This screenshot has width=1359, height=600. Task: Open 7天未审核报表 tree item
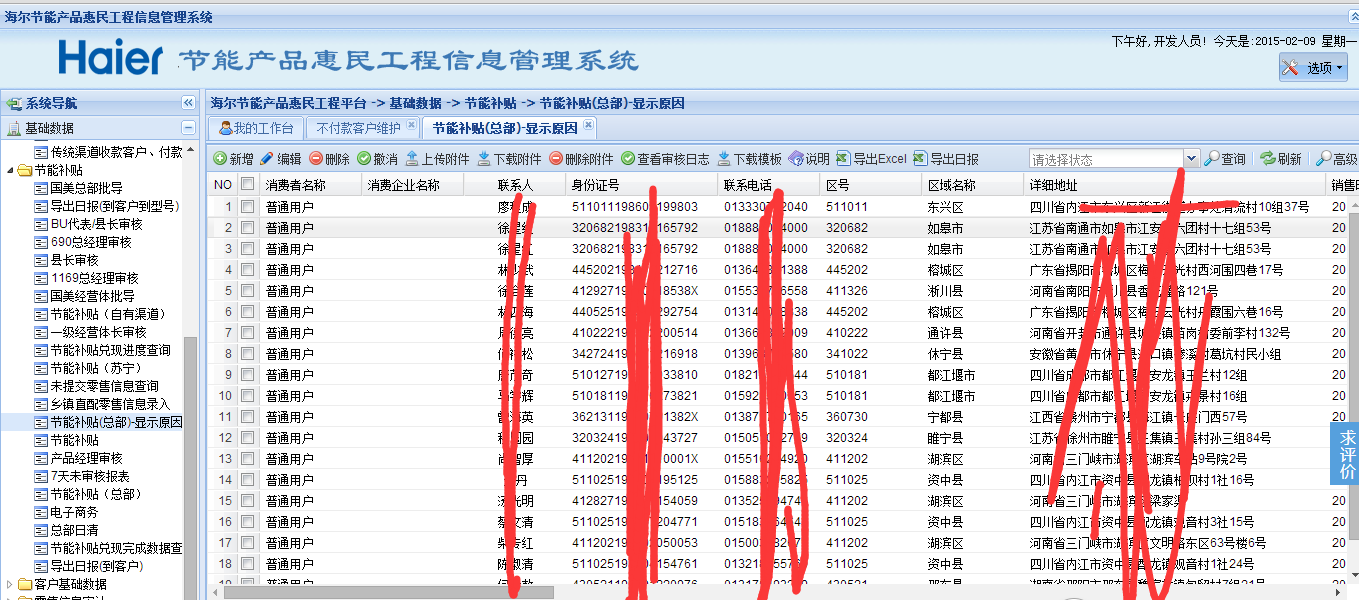click(x=89, y=476)
